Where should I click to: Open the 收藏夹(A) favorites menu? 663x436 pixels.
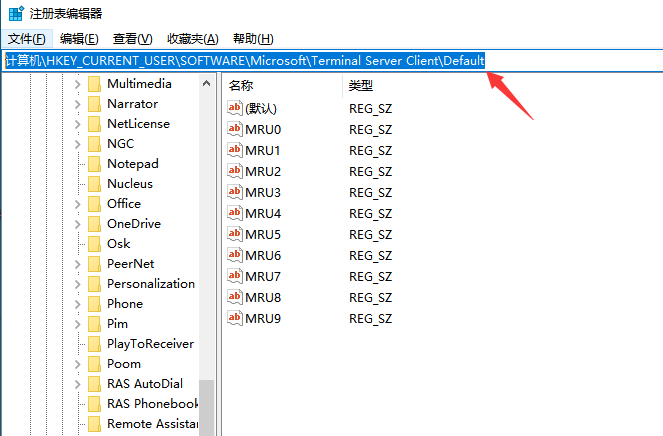point(192,39)
